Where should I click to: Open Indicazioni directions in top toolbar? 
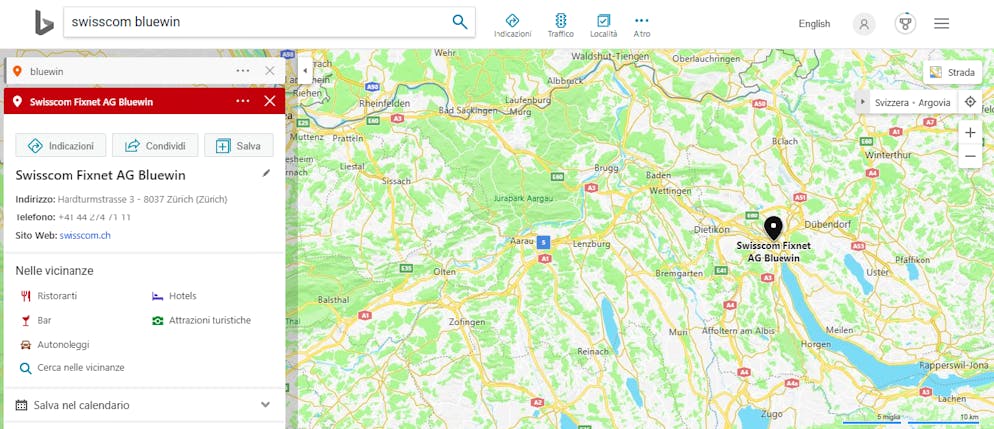512,26
